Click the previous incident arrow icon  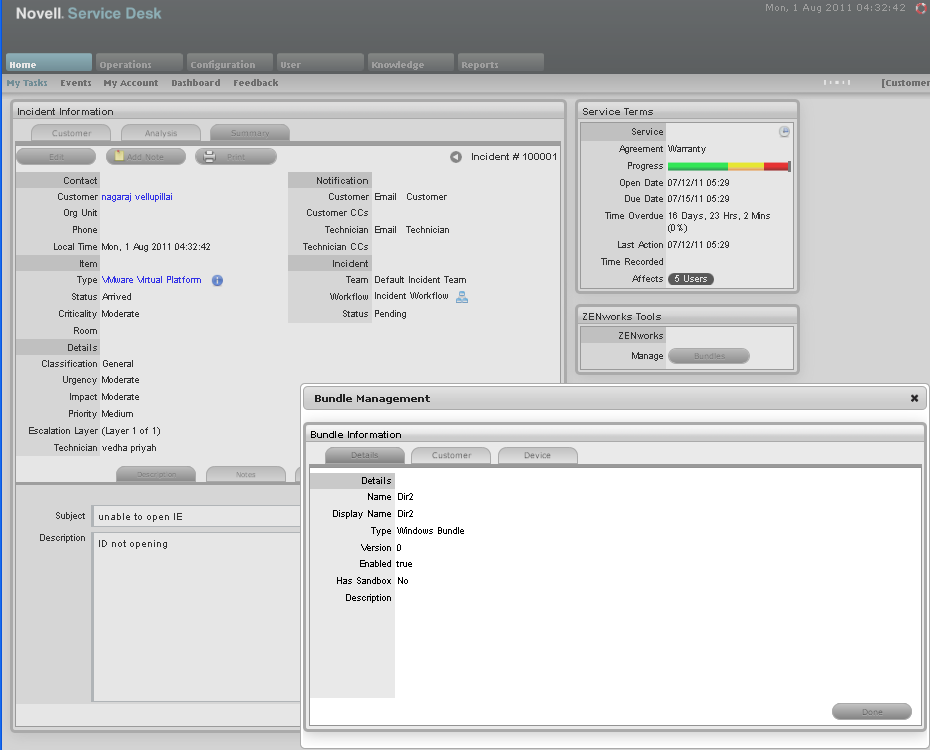click(455, 157)
